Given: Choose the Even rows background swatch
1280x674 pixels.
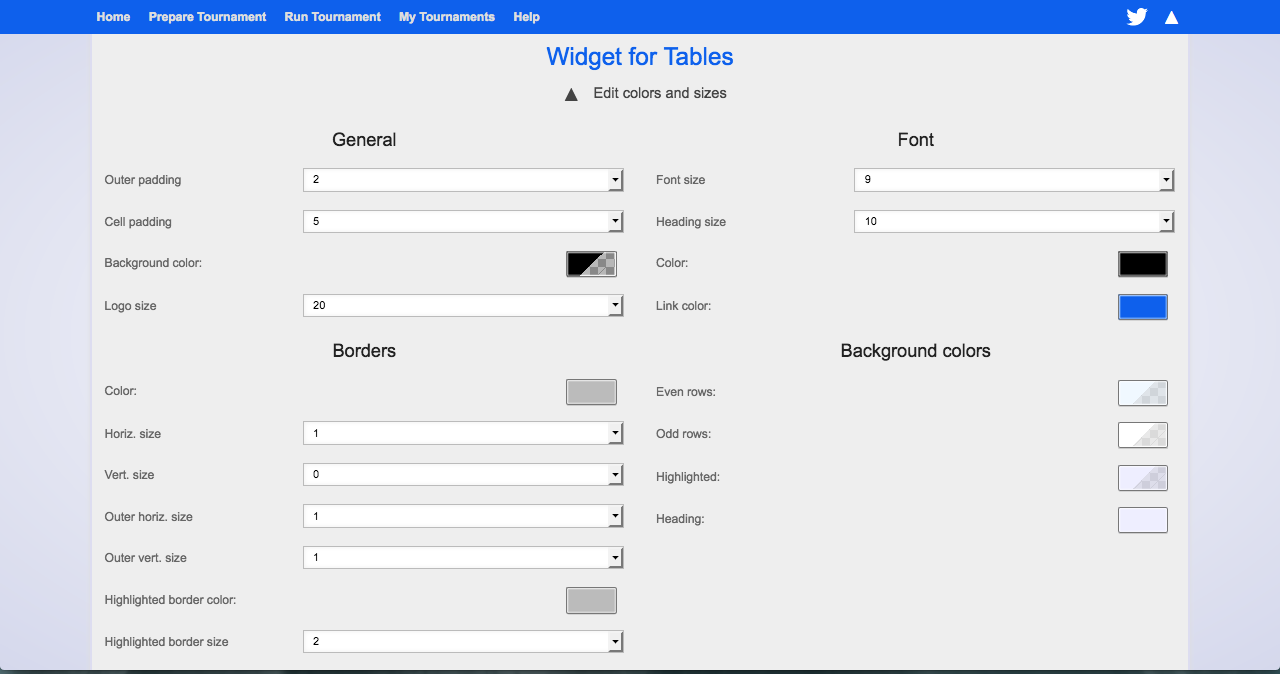Looking at the screenshot, I should click(1142, 393).
